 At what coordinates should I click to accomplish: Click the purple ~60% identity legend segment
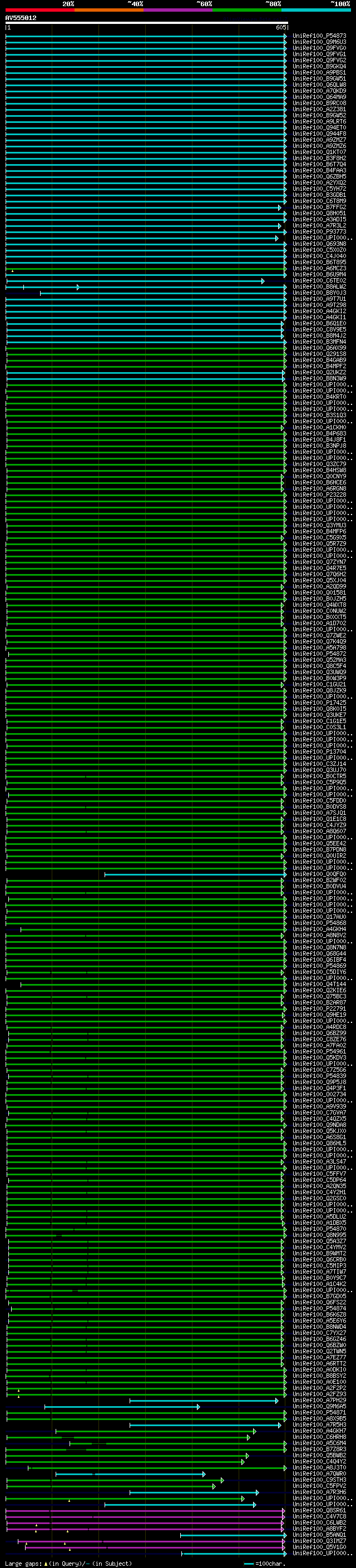(177, 11)
